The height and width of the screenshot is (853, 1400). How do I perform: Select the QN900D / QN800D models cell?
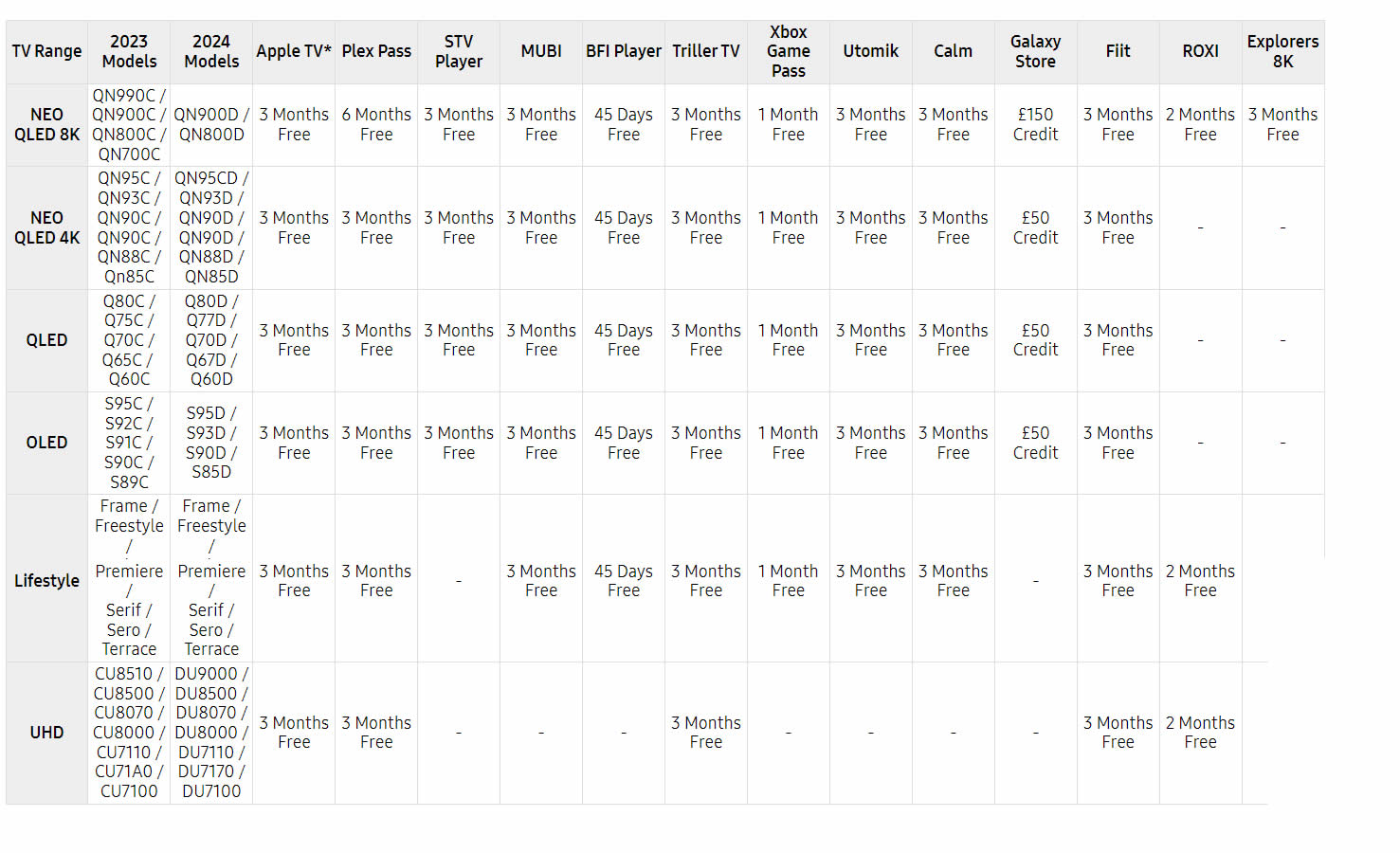tap(211, 124)
